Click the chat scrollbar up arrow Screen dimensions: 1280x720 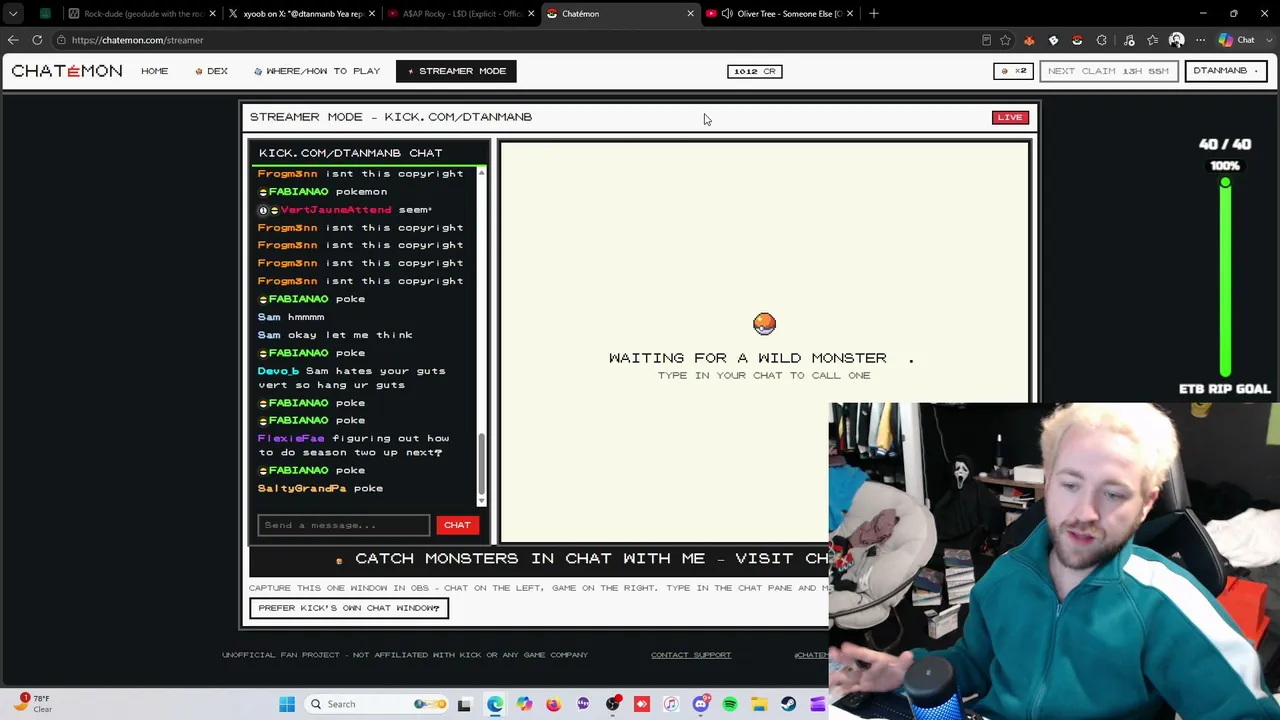pyautogui.click(x=481, y=174)
